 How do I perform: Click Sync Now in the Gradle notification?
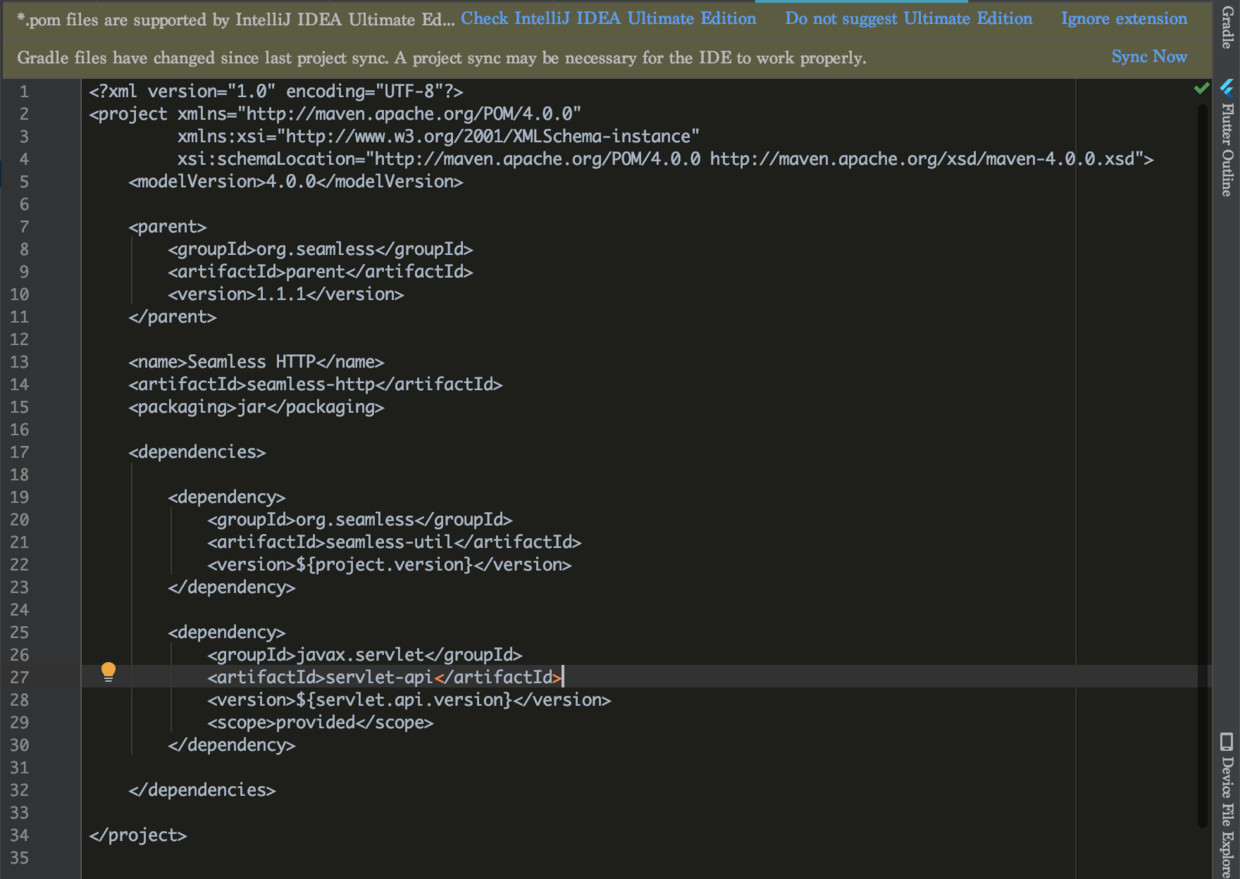(x=1149, y=56)
